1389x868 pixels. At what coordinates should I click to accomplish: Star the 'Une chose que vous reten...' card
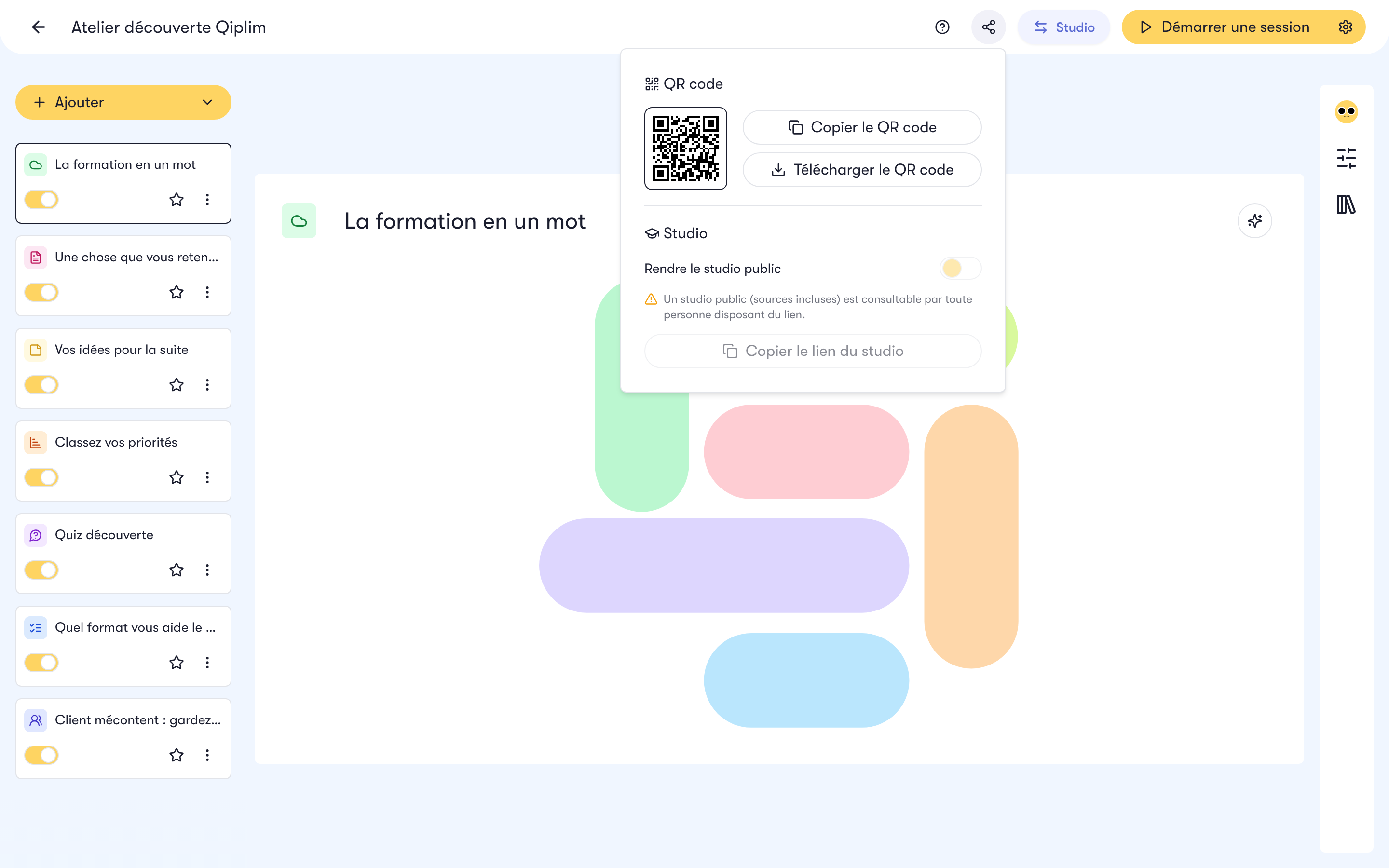point(176,292)
